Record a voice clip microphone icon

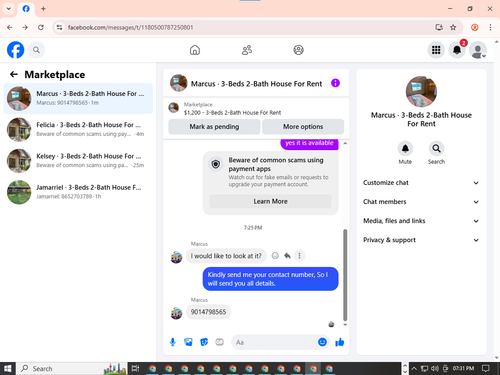[x=173, y=342]
